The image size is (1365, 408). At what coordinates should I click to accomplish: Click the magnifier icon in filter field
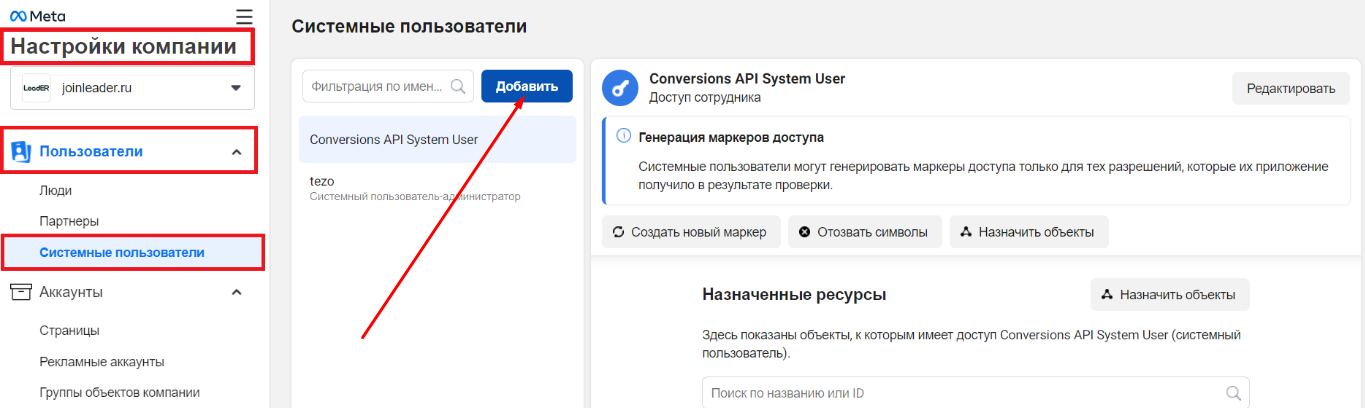459,87
